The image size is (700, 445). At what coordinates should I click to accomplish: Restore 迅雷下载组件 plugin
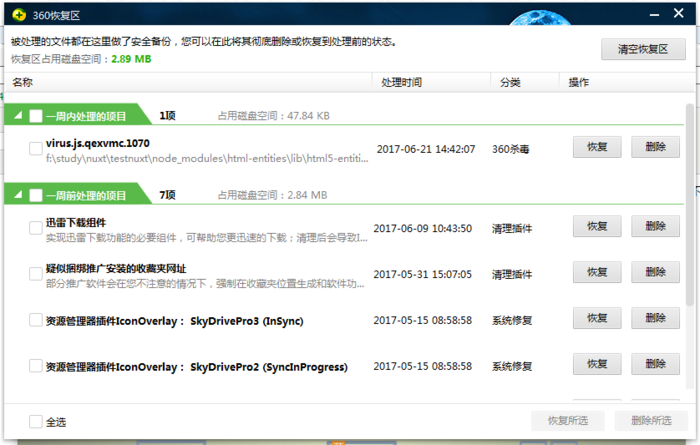[x=597, y=226]
